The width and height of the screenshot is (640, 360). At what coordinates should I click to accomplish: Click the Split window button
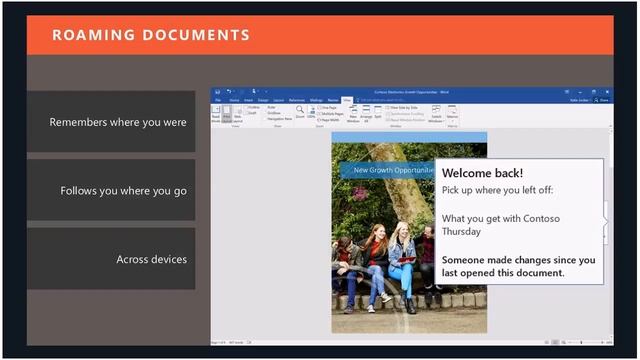pyautogui.click(x=378, y=112)
